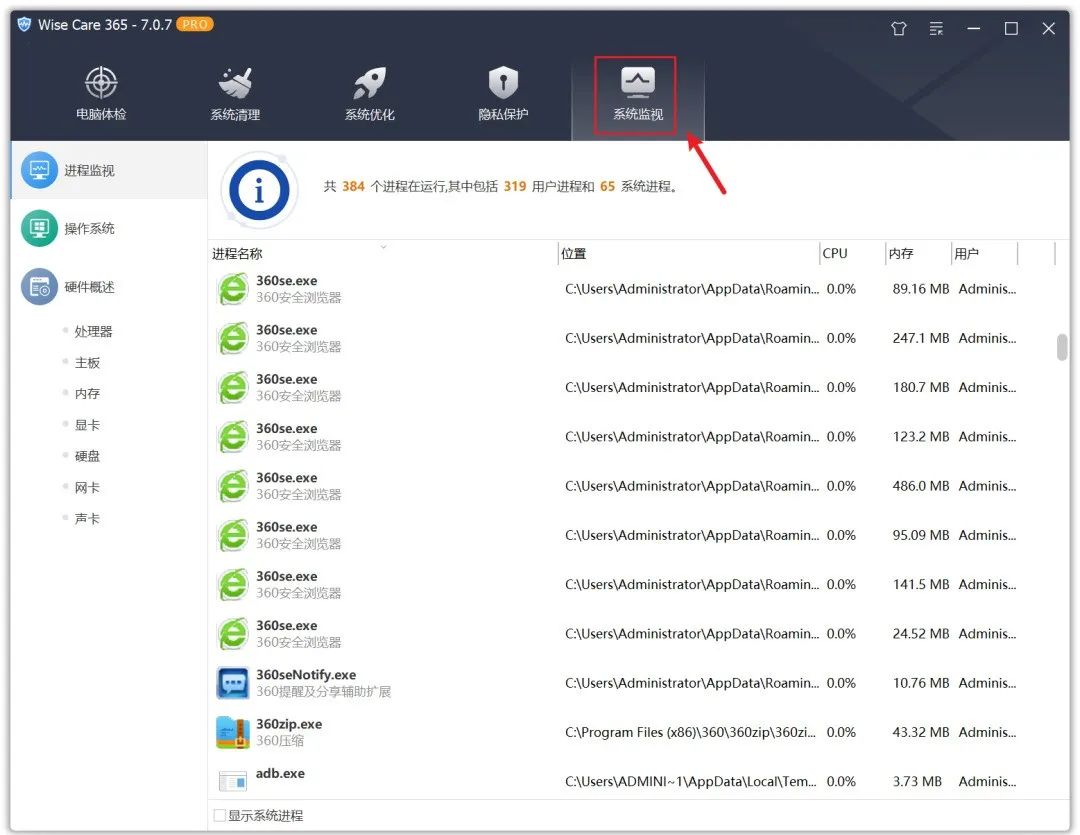Click the 360压缩 description text
Image resolution: width=1080 pixels, height=835 pixels.
point(280,741)
